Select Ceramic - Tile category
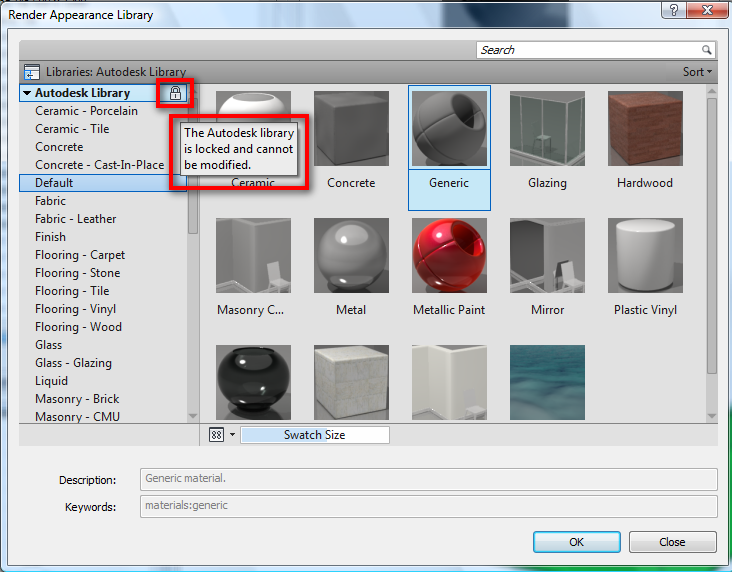 72,129
